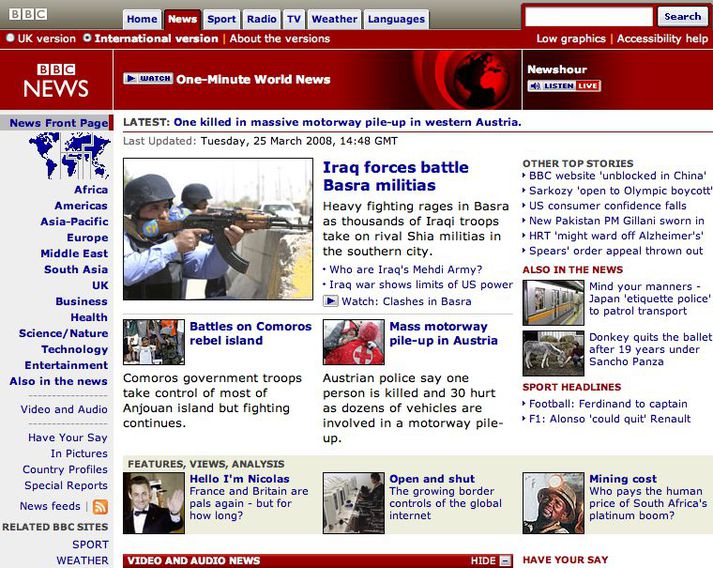Open BBC website 'unblocked in China' story
This screenshot has height=568, width=713.
(618, 176)
